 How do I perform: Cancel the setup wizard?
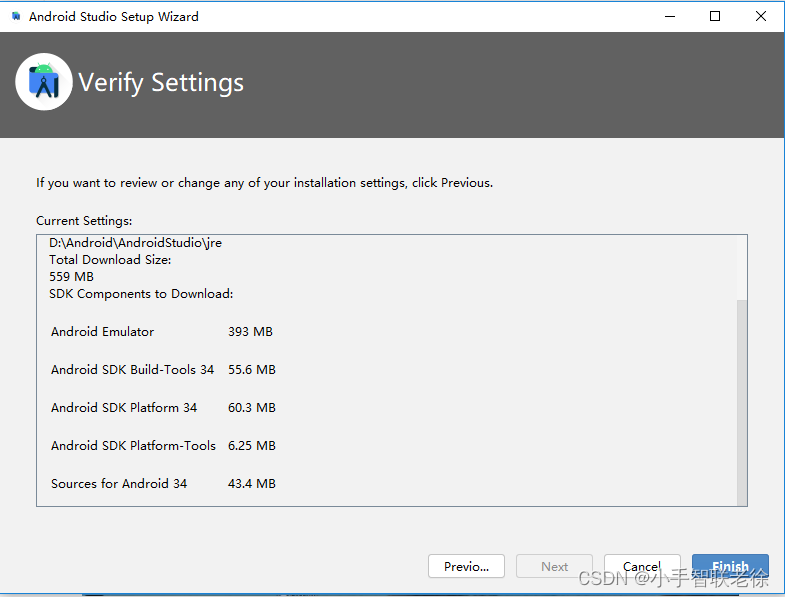pos(642,566)
